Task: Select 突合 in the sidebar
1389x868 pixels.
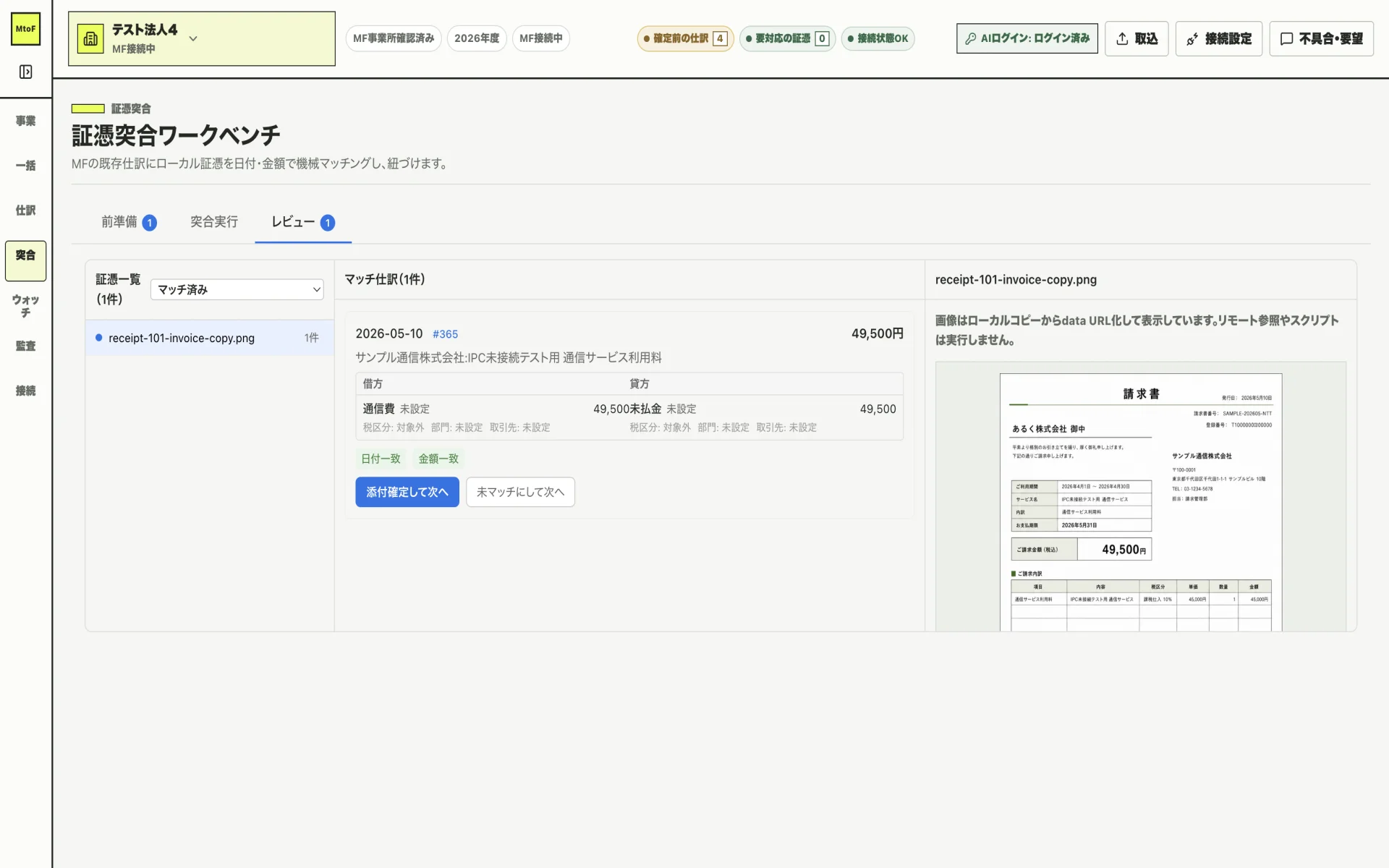Action: click(x=25, y=260)
